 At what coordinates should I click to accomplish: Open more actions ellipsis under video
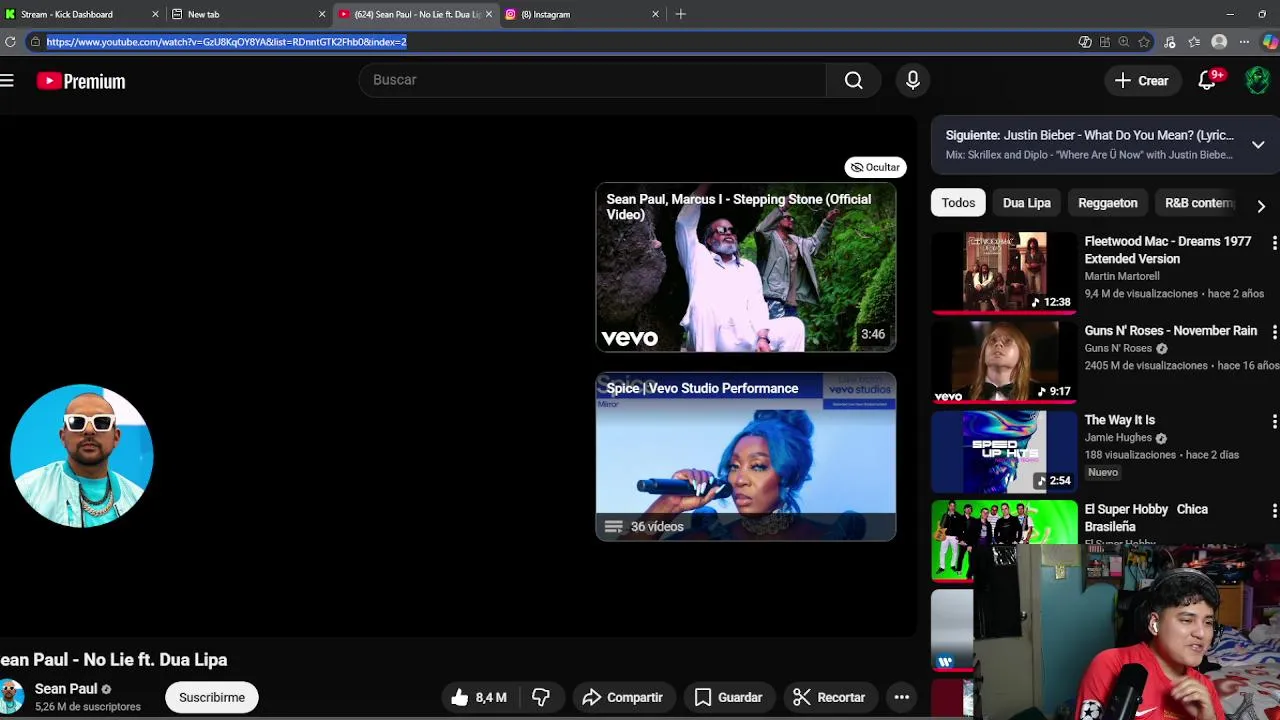tap(901, 697)
